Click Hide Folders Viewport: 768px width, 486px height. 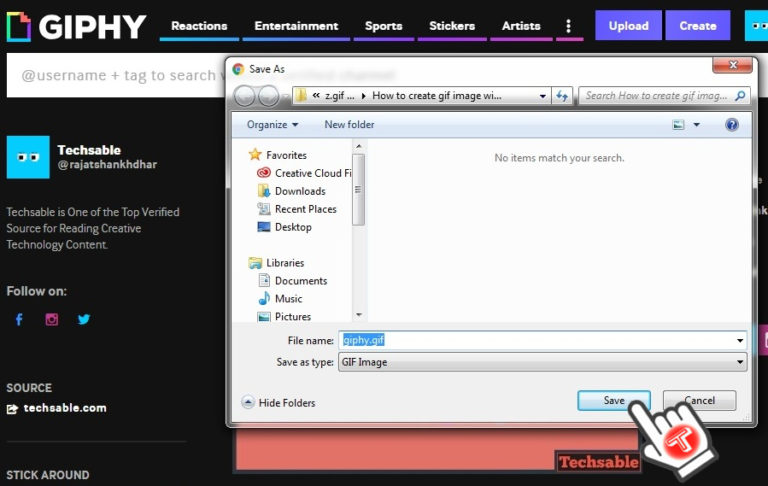coord(279,403)
